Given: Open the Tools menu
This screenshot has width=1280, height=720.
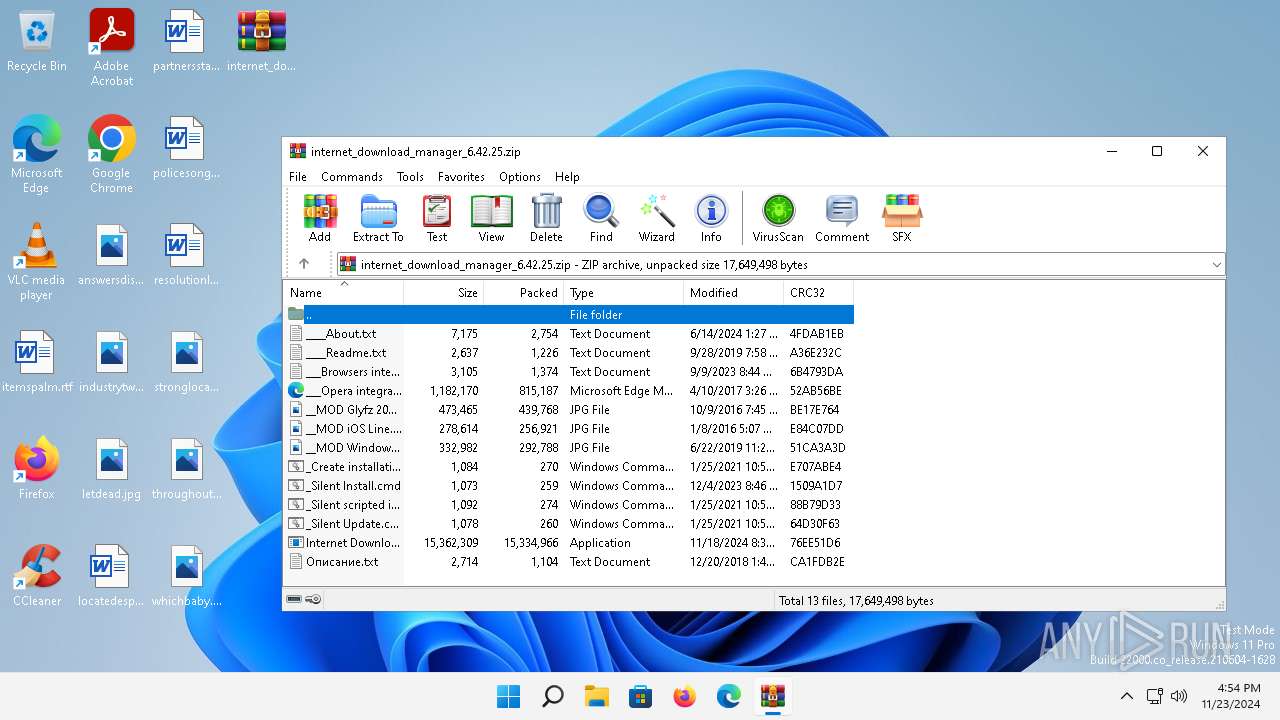Looking at the screenshot, I should coord(410,176).
